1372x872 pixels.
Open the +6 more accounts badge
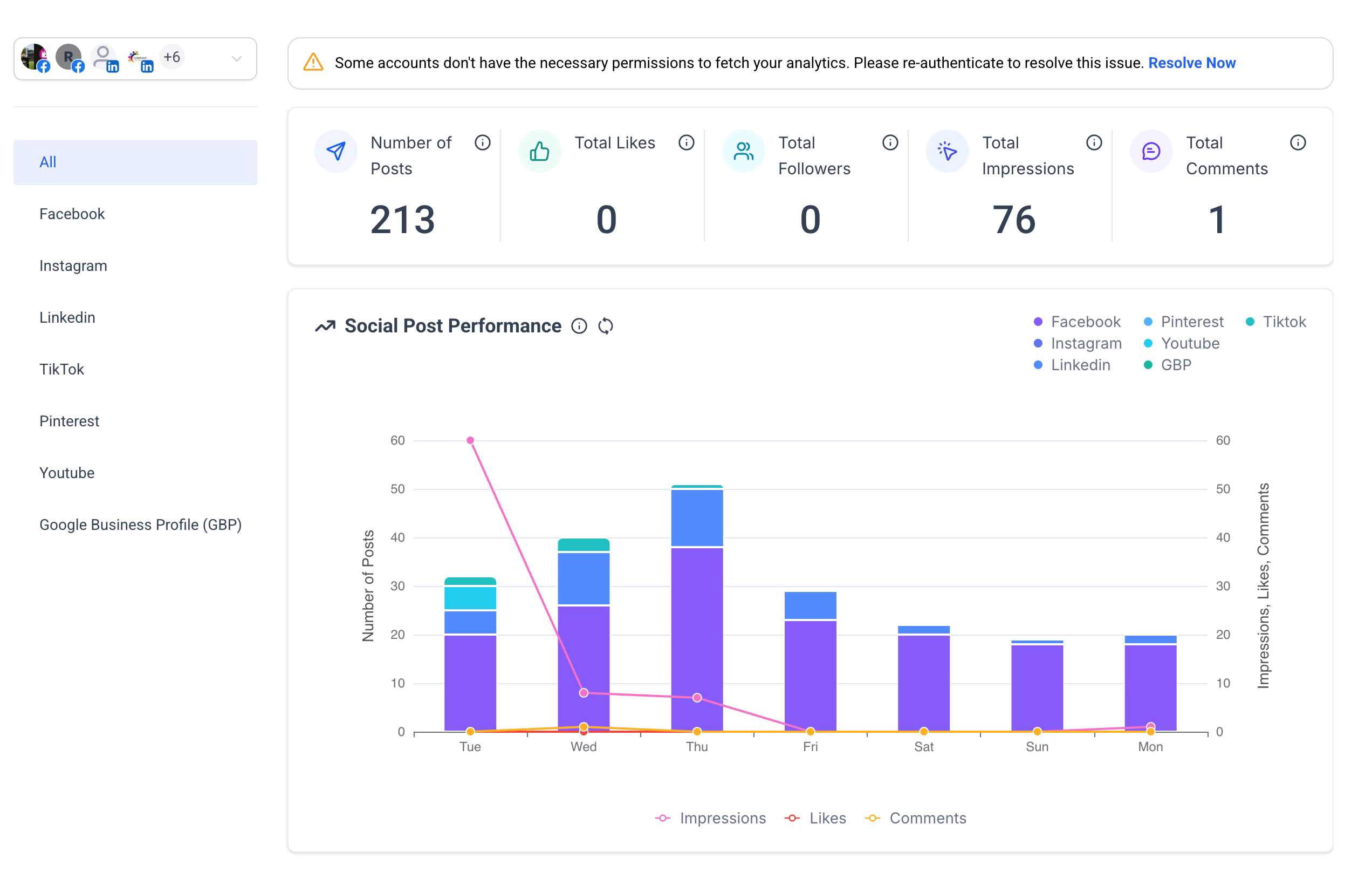(172, 57)
